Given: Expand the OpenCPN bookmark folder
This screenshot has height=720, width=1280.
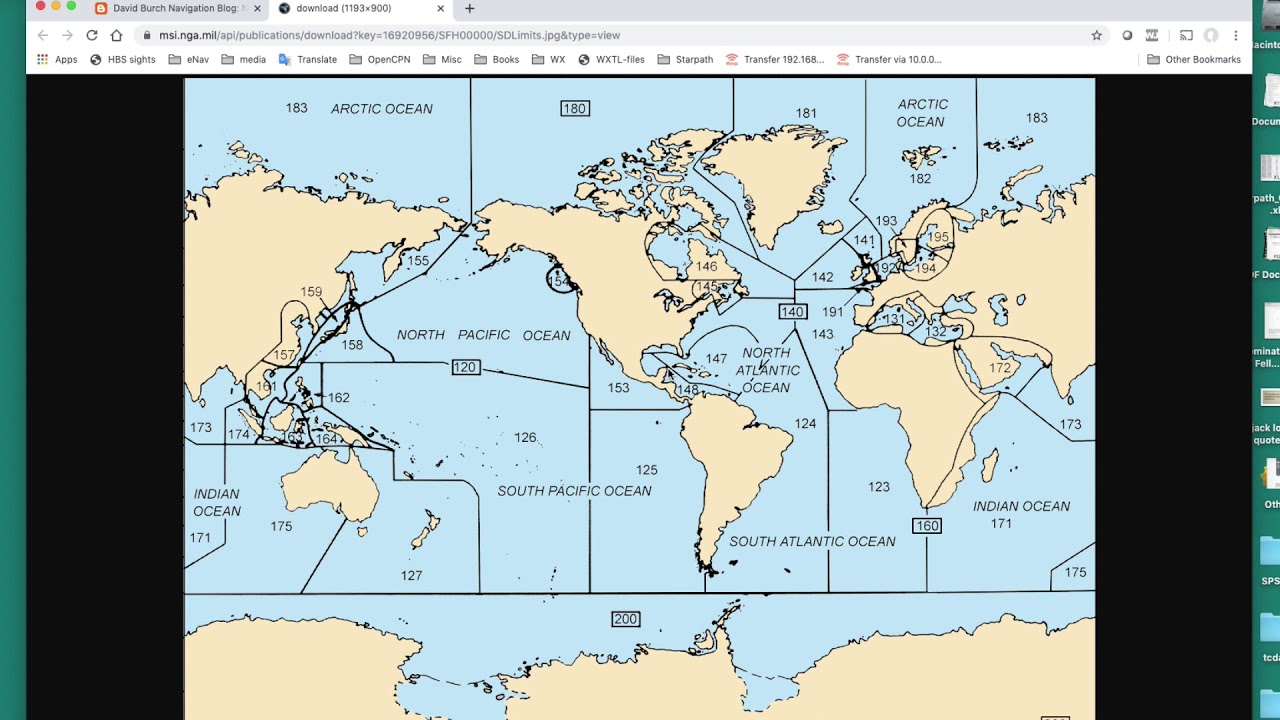Looking at the screenshot, I should [380, 59].
